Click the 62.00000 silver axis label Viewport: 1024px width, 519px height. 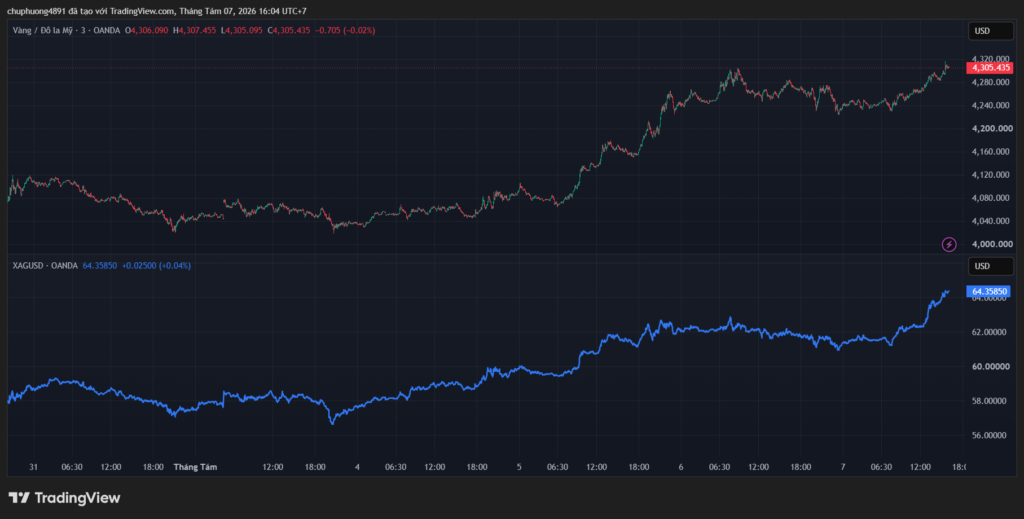click(x=989, y=332)
